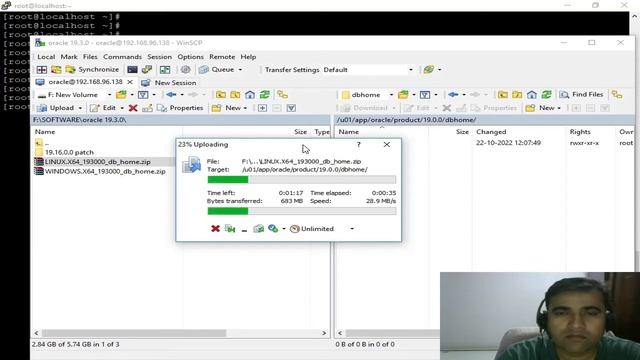
Task: Open the Session menu
Action: (159, 57)
